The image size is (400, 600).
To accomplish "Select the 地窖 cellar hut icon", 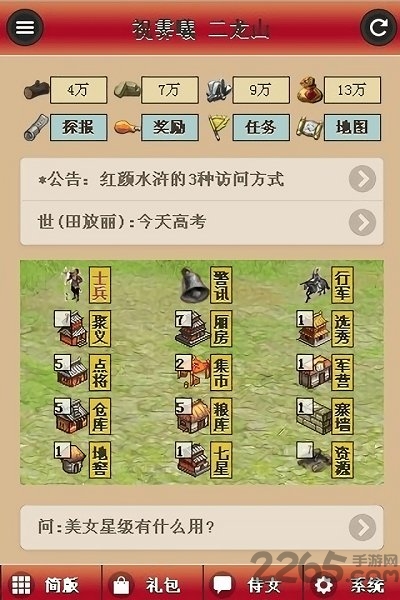I will [70, 459].
